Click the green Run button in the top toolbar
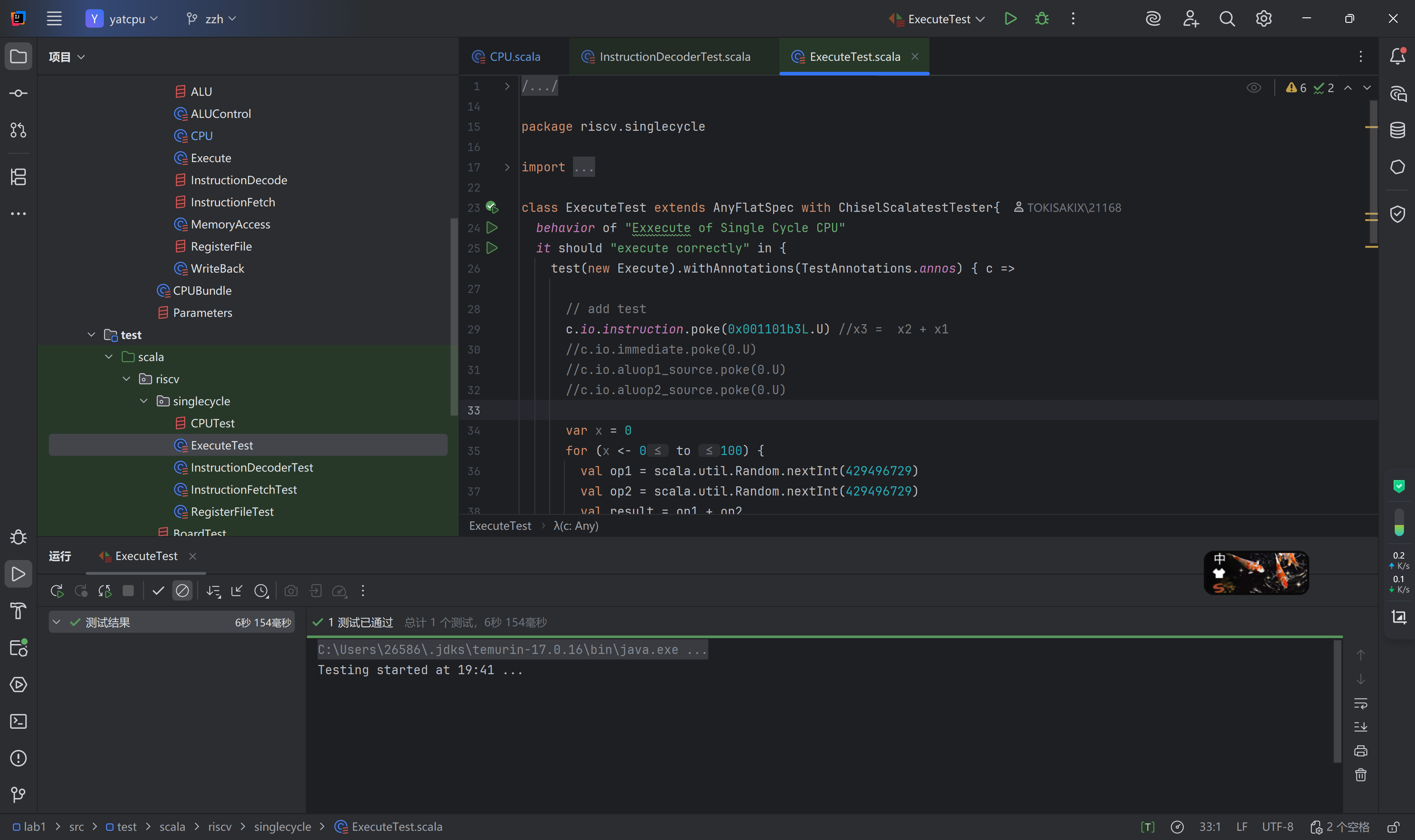This screenshot has height=840, width=1415. click(1010, 19)
